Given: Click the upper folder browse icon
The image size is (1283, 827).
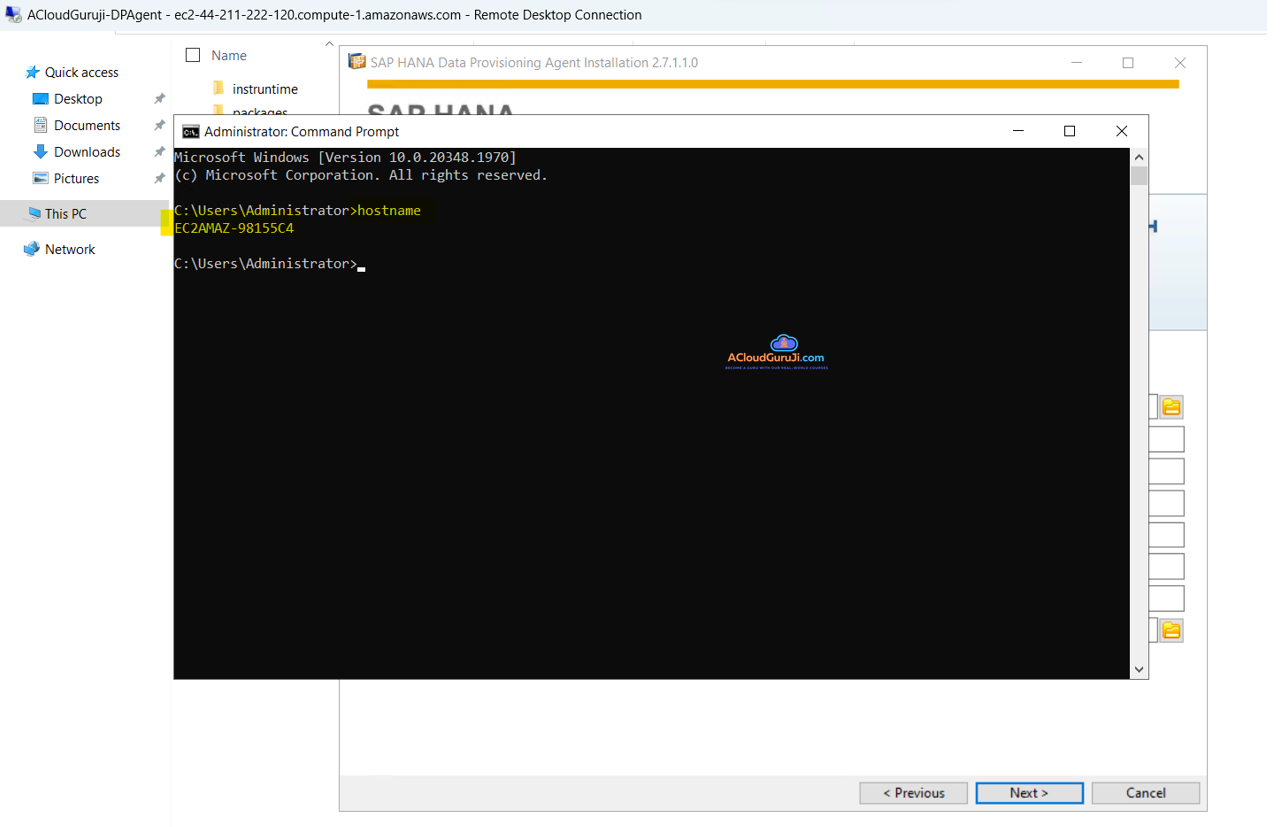Looking at the screenshot, I should (1171, 407).
